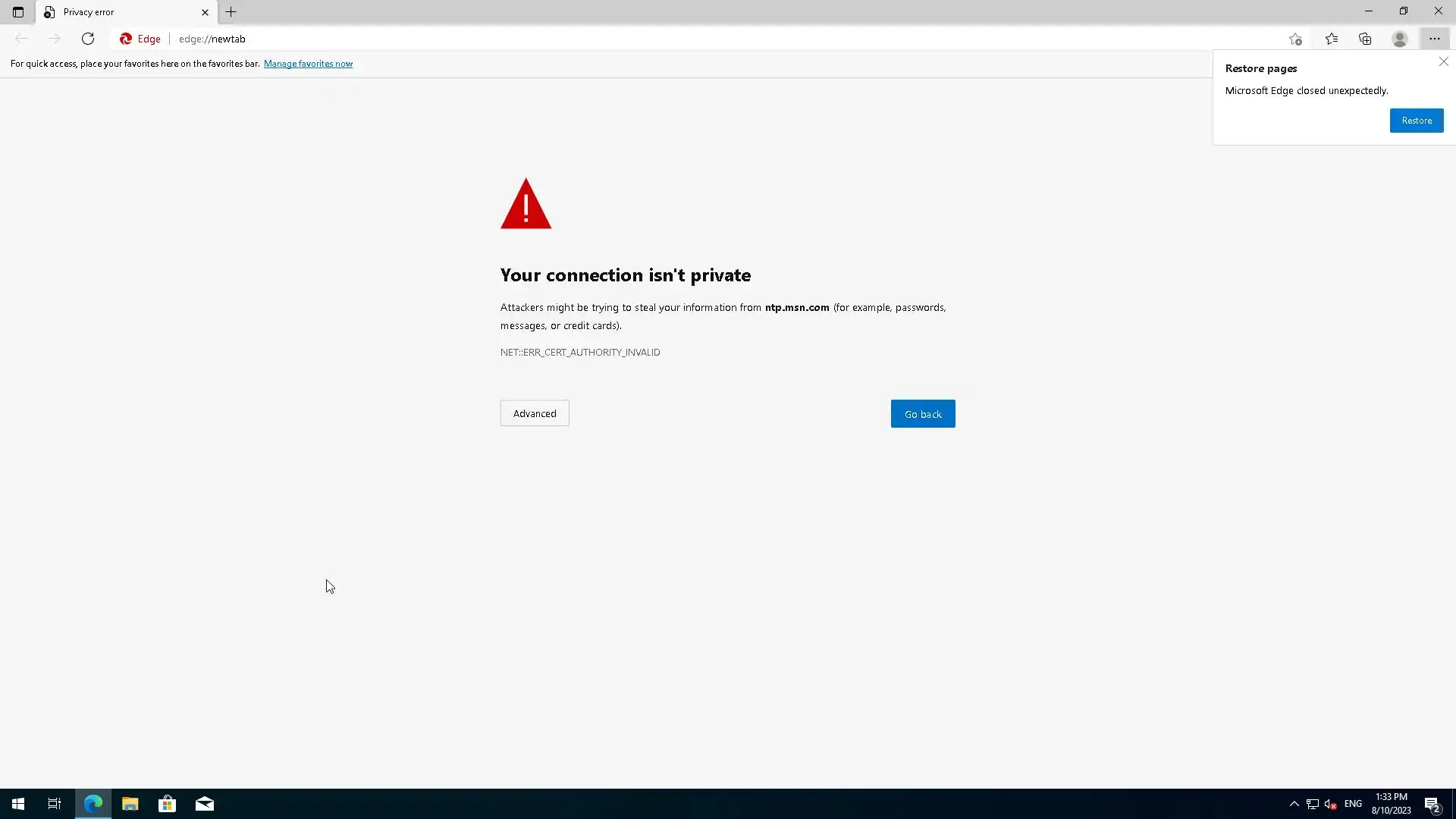1456x819 pixels.
Task: Click the red Edge security indicator
Action: coord(140,39)
